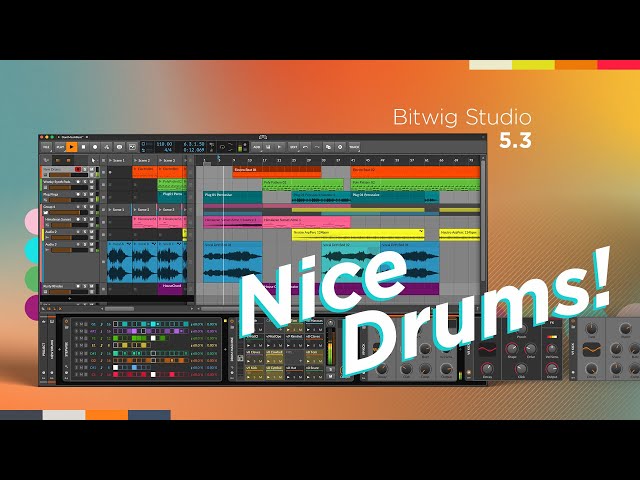Click the Kick drum pad
This screenshot has width=640, height=480.
[x=254, y=371]
